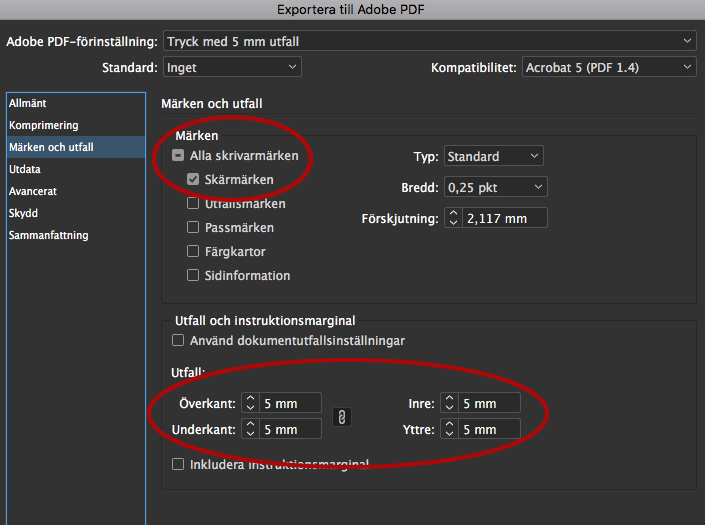Check Inkludera instruktionsmarginal checkbox

point(178,464)
